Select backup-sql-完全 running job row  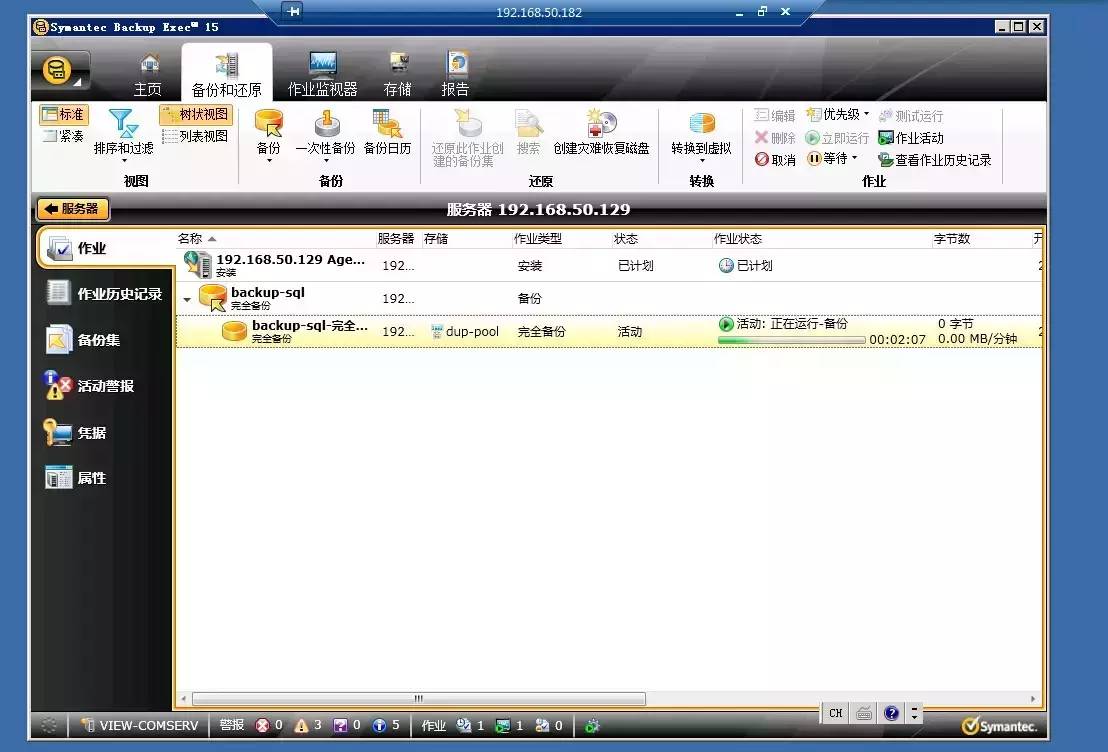(609, 331)
